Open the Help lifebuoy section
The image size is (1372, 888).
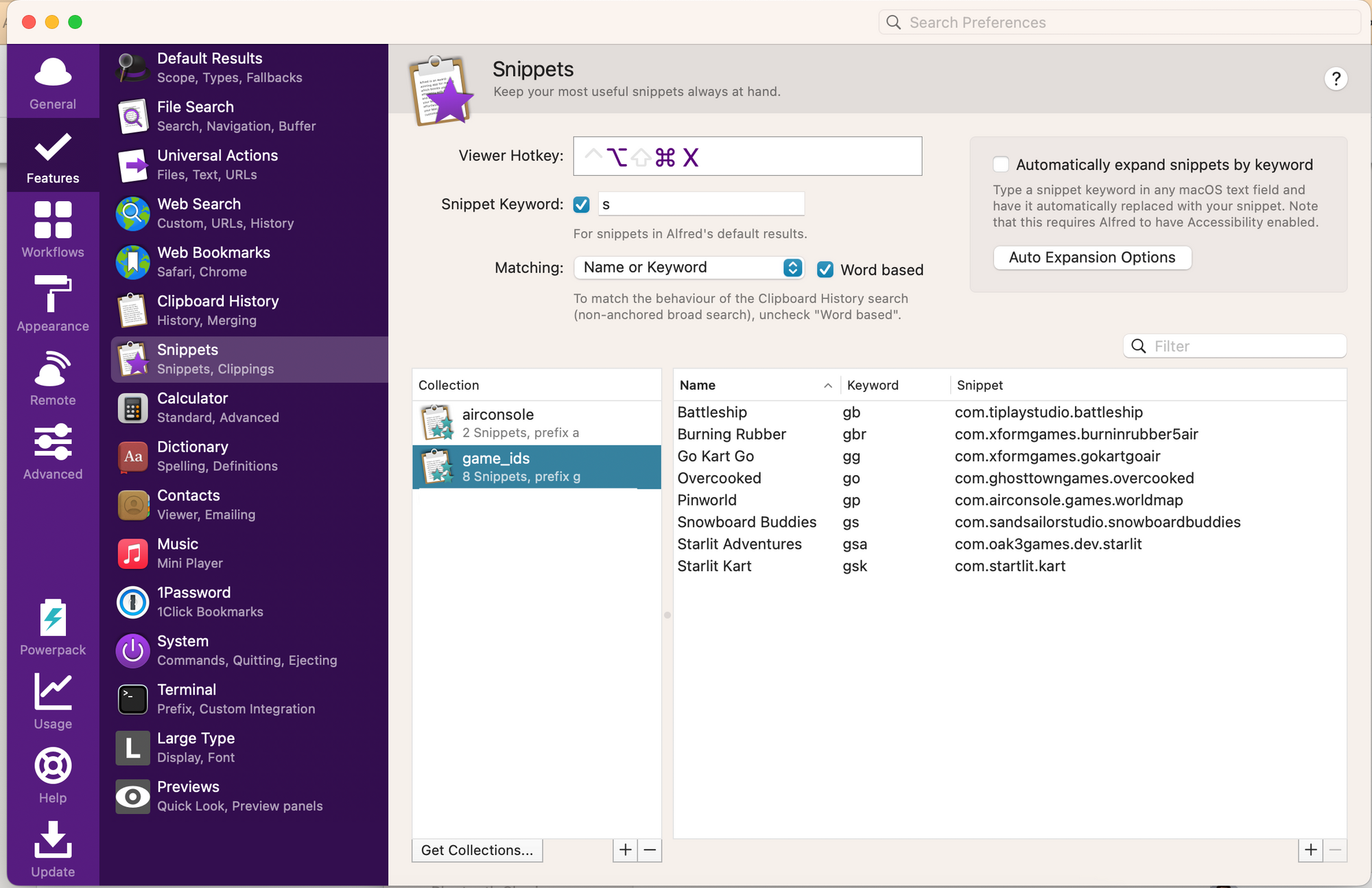[x=53, y=776]
